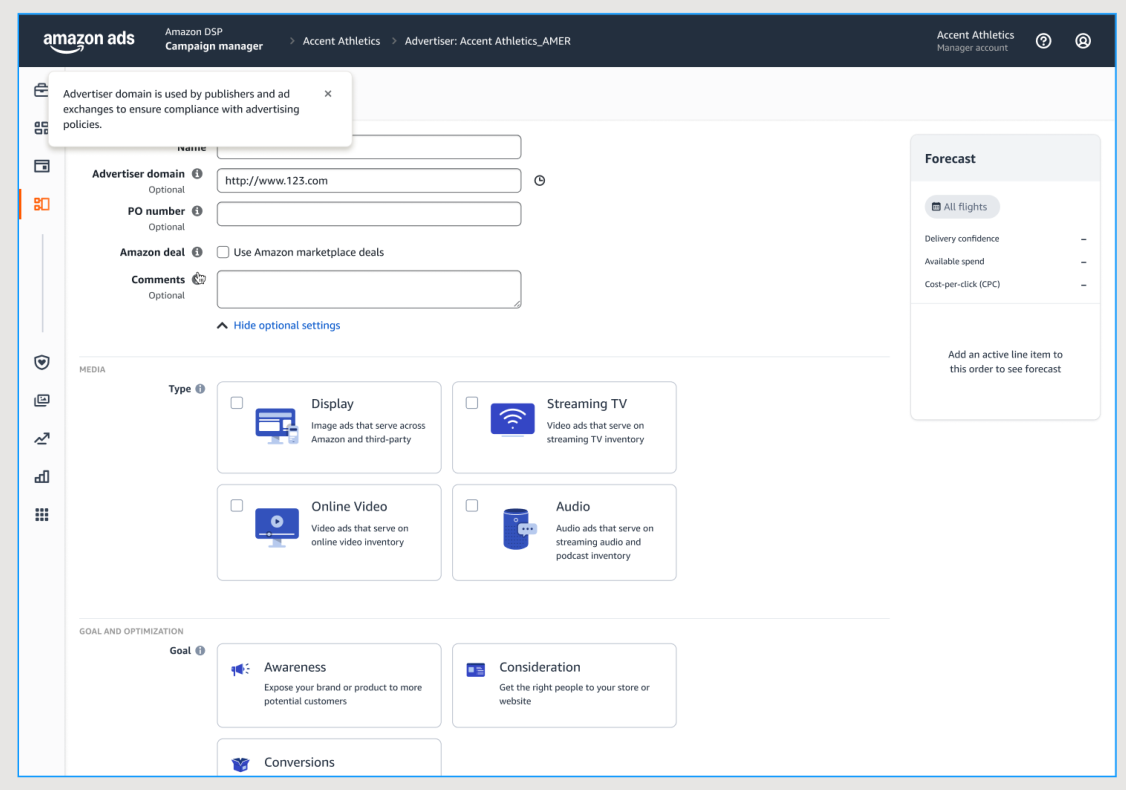The height and width of the screenshot is (790, 1126).
Task: Open the creatives image sidebar icon
Action: (x=42, y=400)
